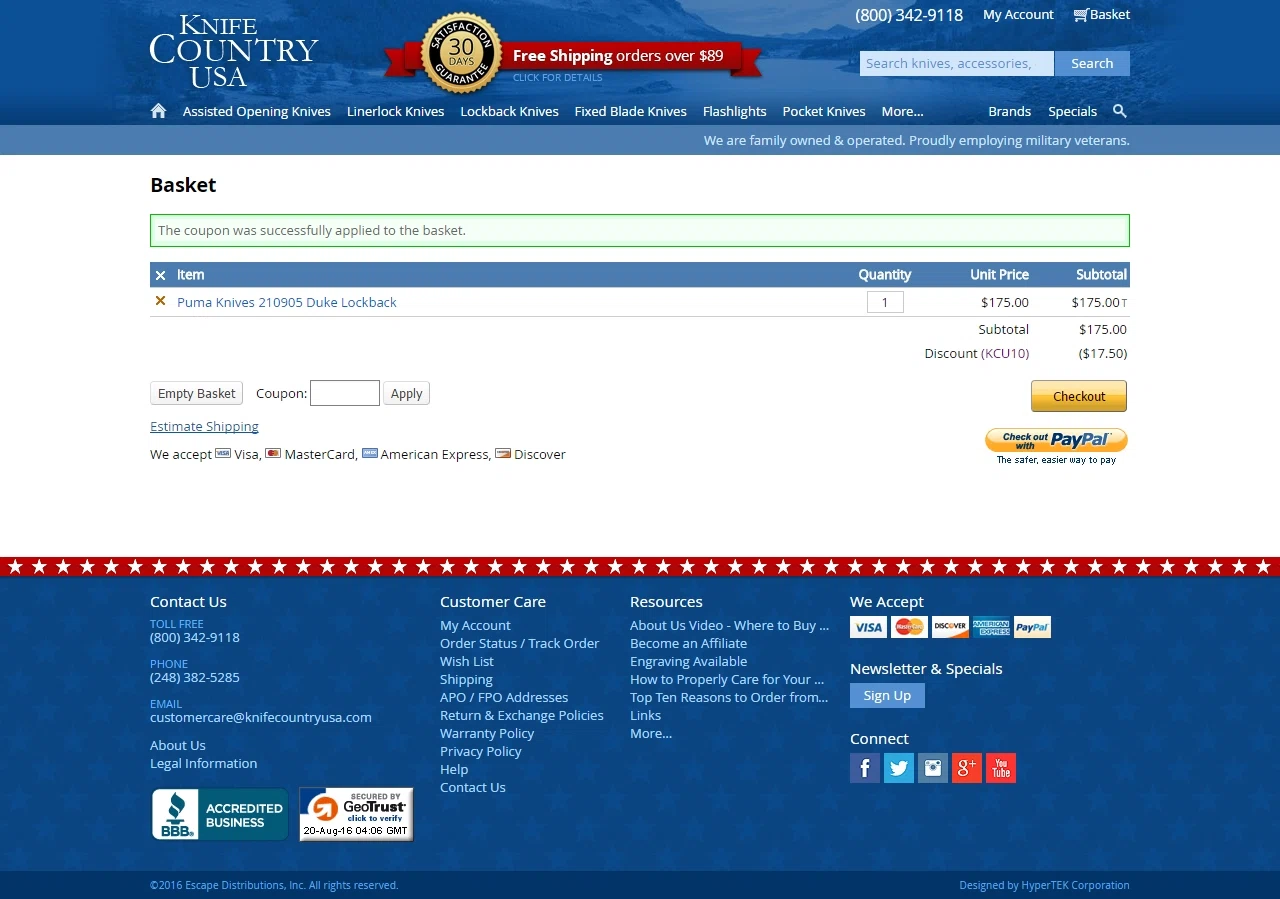This screenshot has height=899, width=1280.
Task: Apply the coupon with Apply button
Action: (x=406, y=393)
